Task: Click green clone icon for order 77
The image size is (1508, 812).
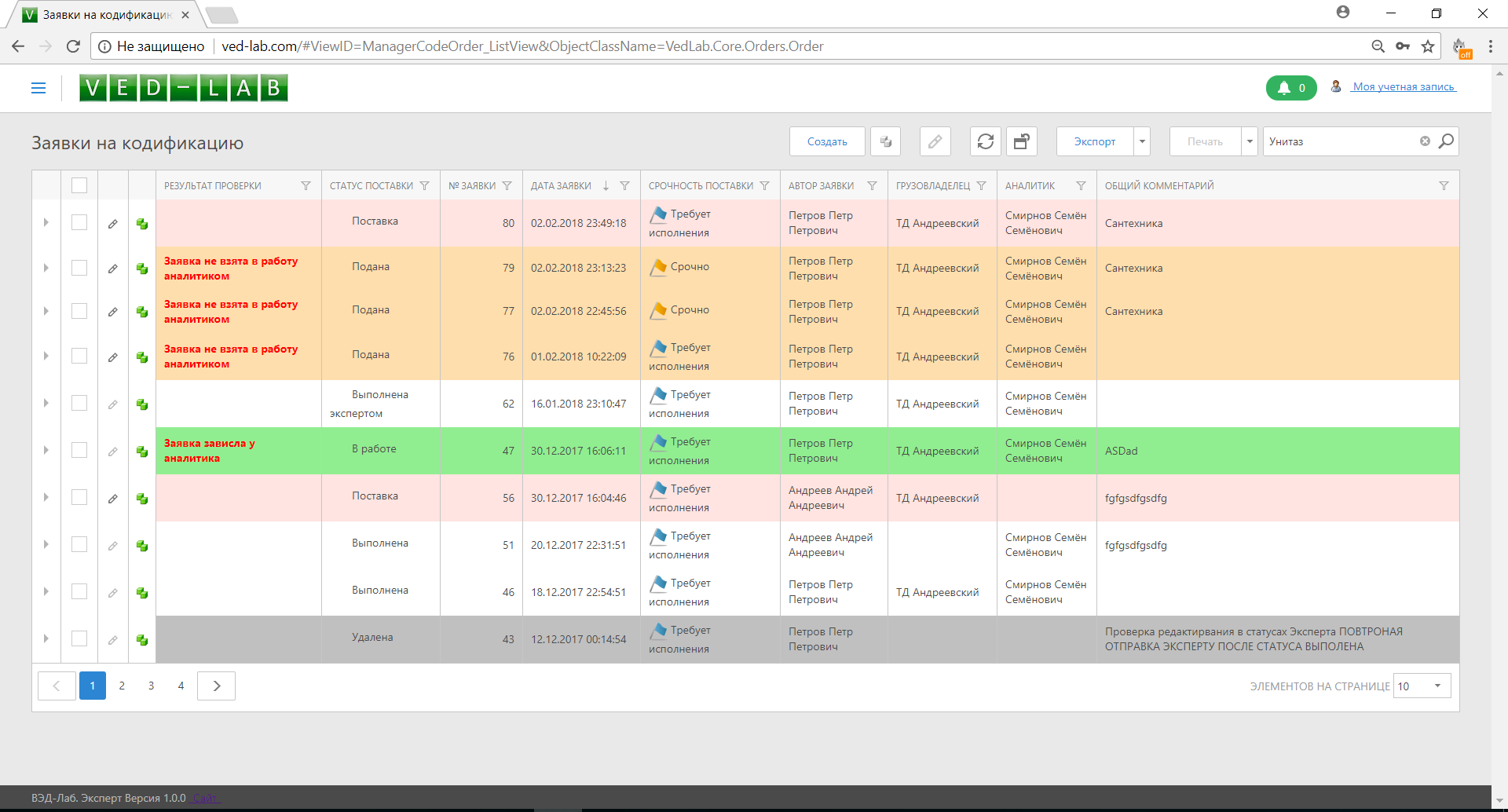Action: [x=142, y=312]
